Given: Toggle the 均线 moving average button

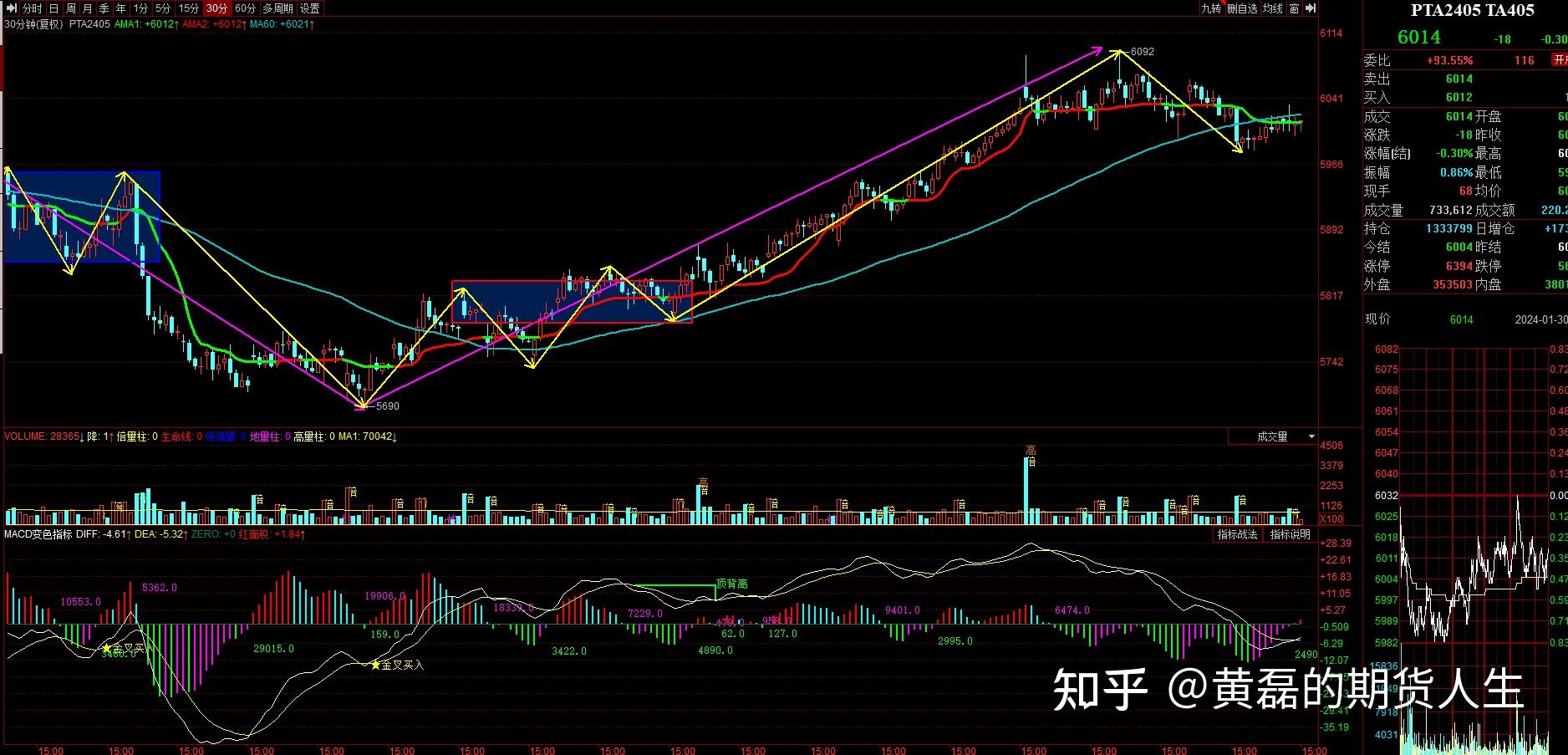Looking at the screenshot, I should coord(1272,8).
